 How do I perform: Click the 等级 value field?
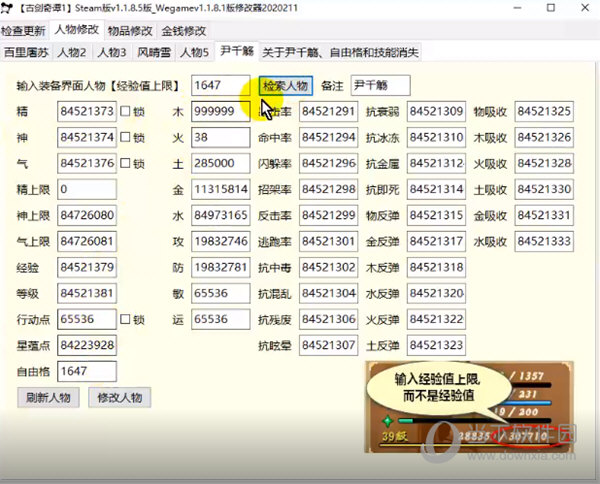pos(87,293)
